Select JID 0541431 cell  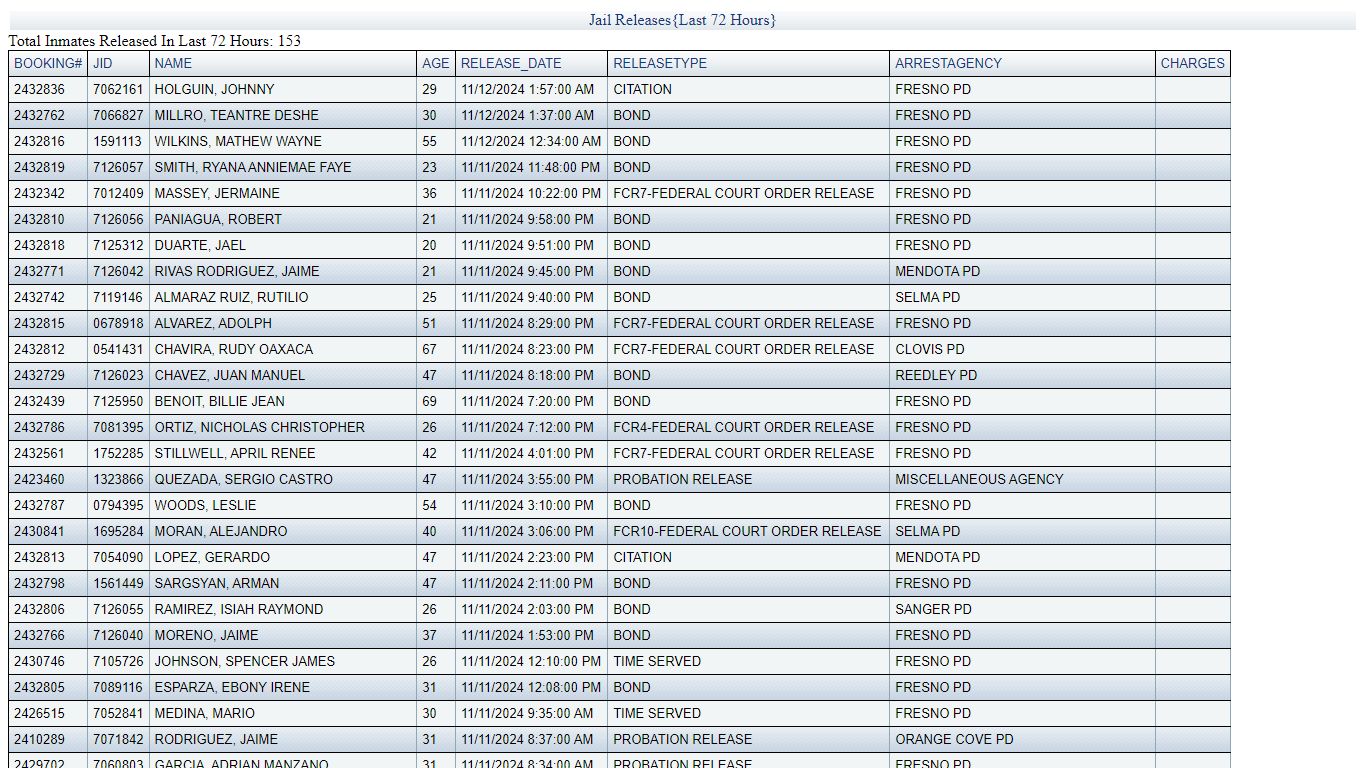(118, 349)
